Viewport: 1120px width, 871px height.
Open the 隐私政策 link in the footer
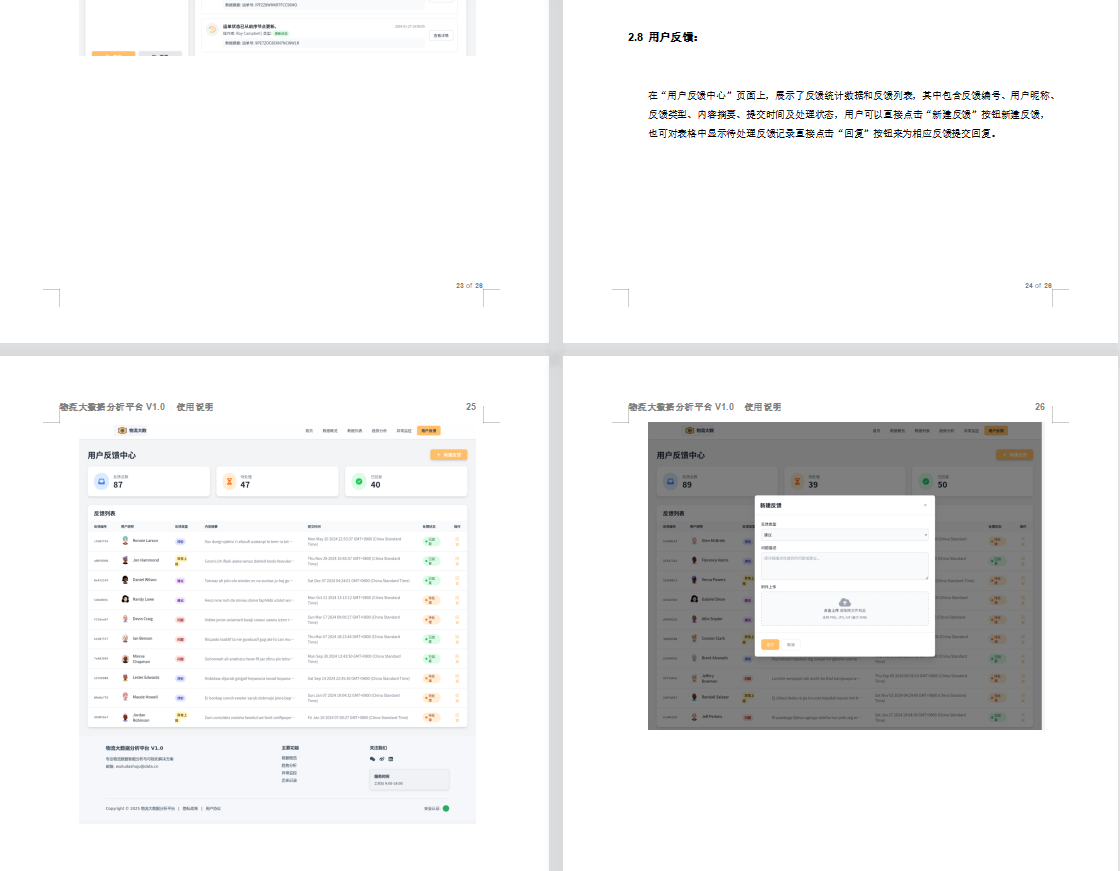click(x=189, y=808)
